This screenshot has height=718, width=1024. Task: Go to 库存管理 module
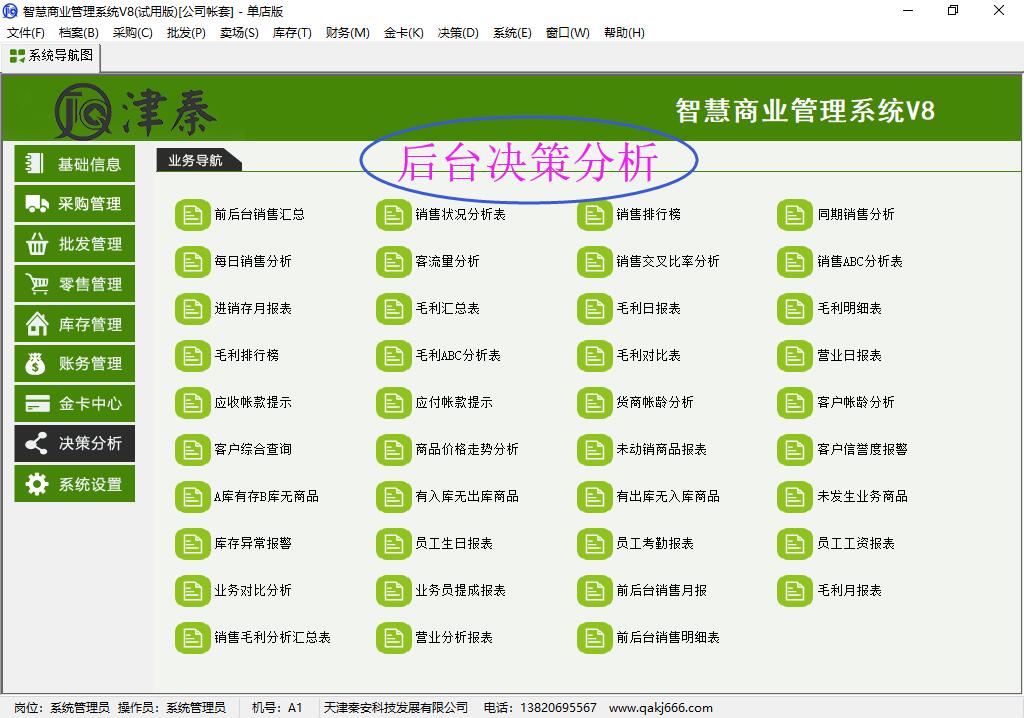coord(74,324)
